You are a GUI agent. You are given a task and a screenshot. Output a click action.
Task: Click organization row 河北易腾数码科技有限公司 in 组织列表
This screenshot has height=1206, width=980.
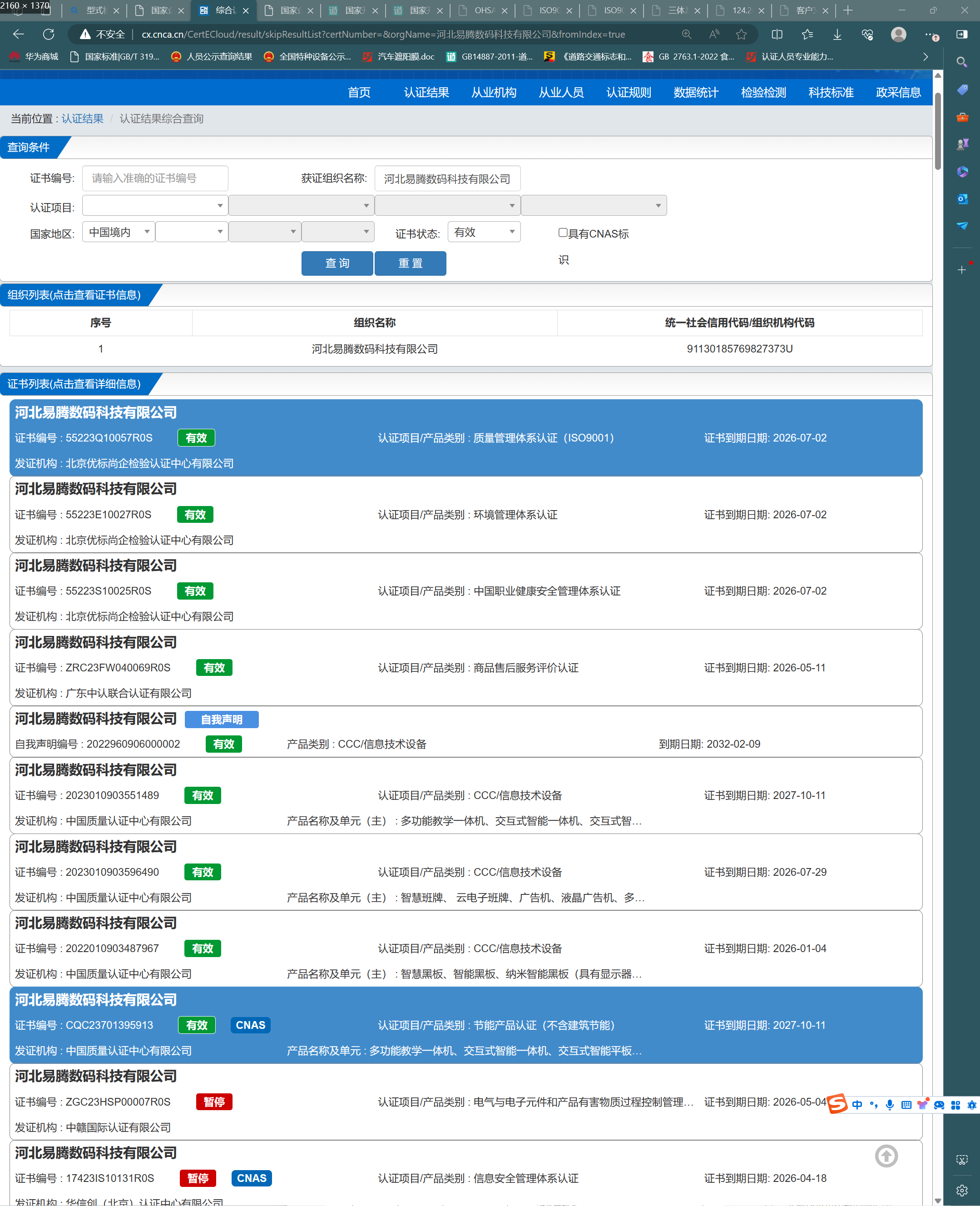[466, 349]
